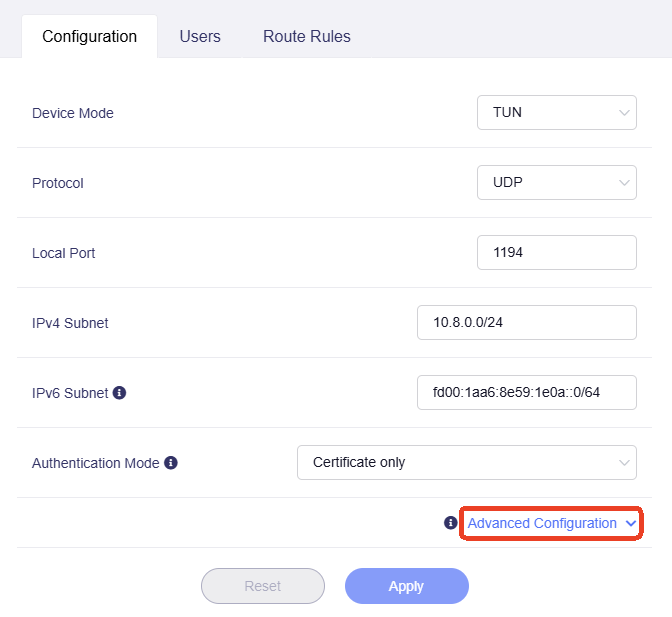The height and width of the screenshot is (617, 672).
Task: Open the Certificate only authentication dropdown
Action: pos(466,463)
